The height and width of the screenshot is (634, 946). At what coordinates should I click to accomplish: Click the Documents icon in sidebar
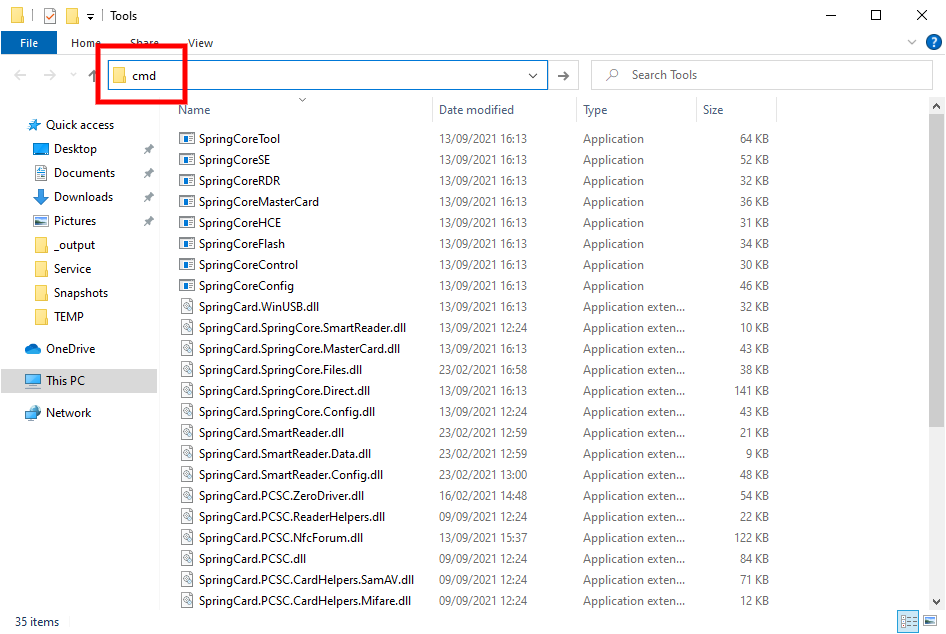tap(41, 173)
